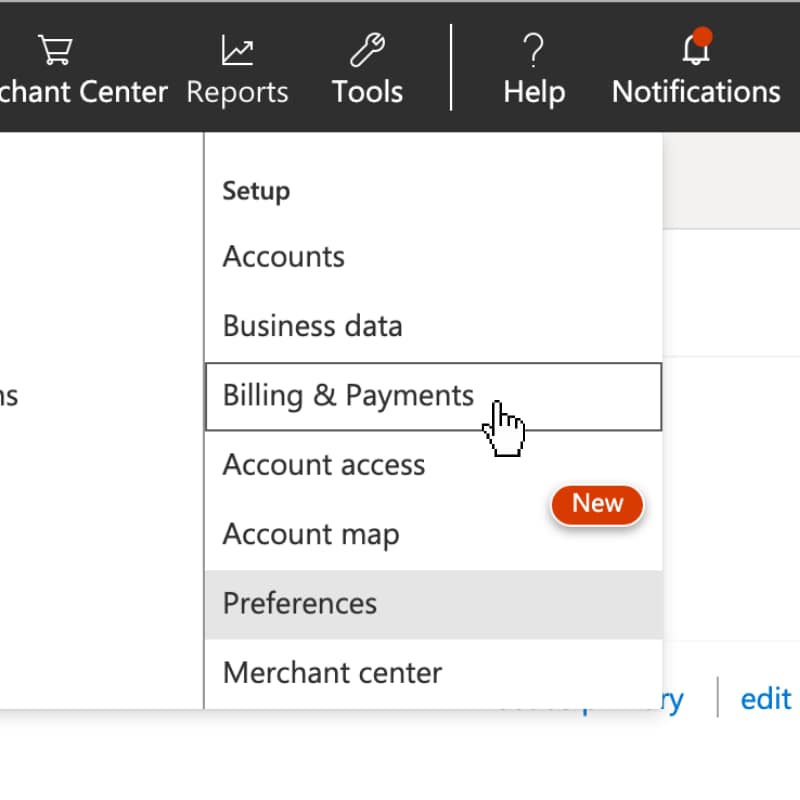
Task: Click the blue edit link
Action: click(x=766, y=698)
